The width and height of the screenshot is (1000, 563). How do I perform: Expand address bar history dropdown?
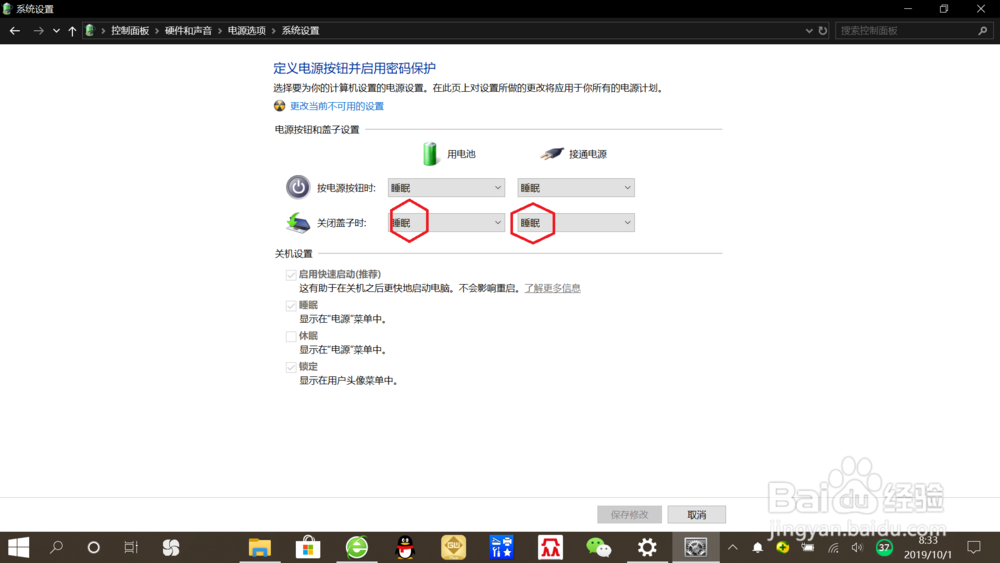click(x=809, y=31)
